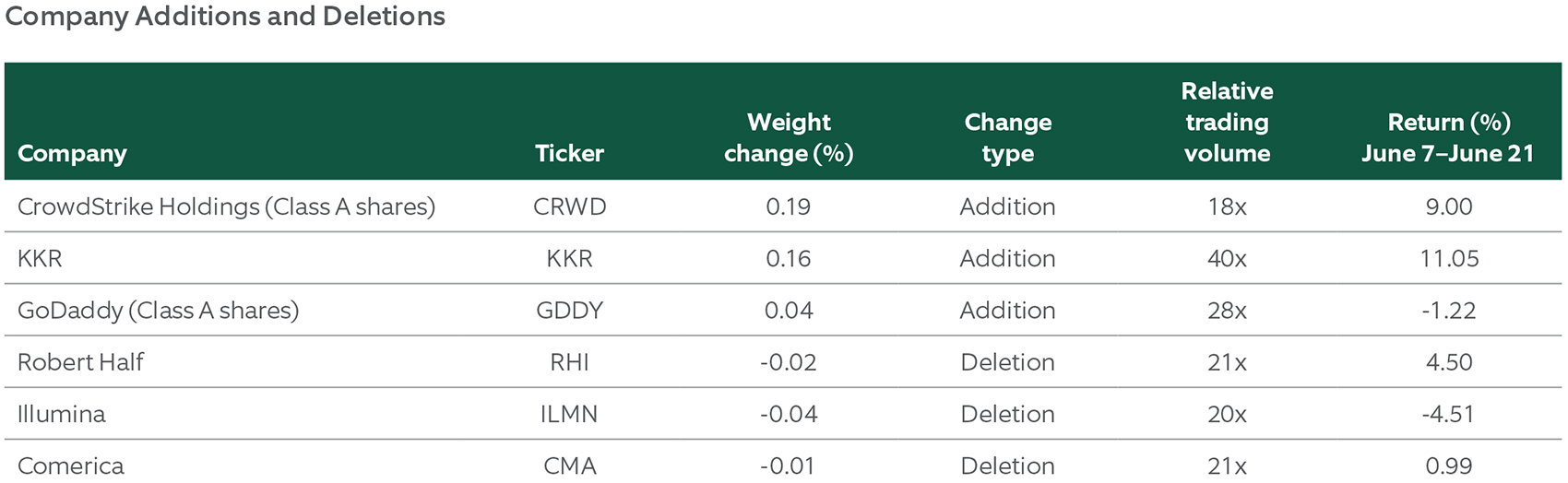Click the KKR ticker symbol
The image size is (1568, 483).
[x=569, y=258]
